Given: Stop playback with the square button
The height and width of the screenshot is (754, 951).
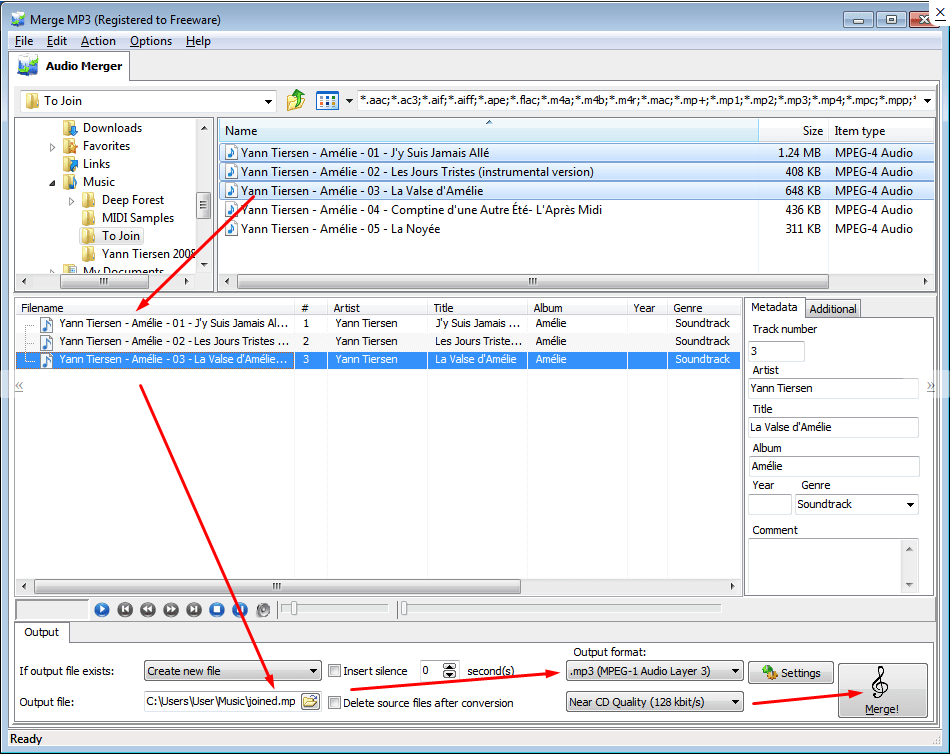Looking at the screenshot, I should click(217, 610).
